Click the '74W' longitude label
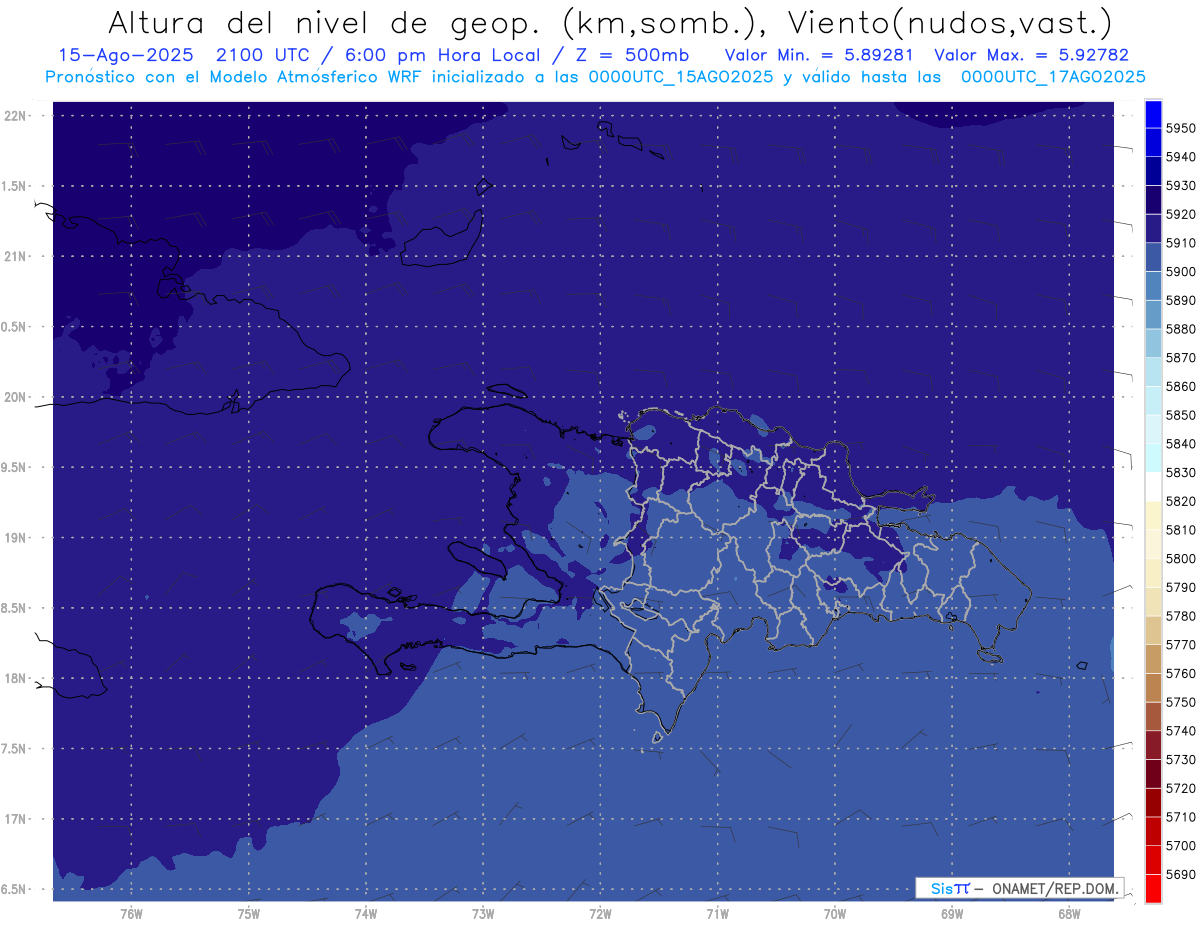Viewport: 1200px width, 927px height. tap(366, 913)
